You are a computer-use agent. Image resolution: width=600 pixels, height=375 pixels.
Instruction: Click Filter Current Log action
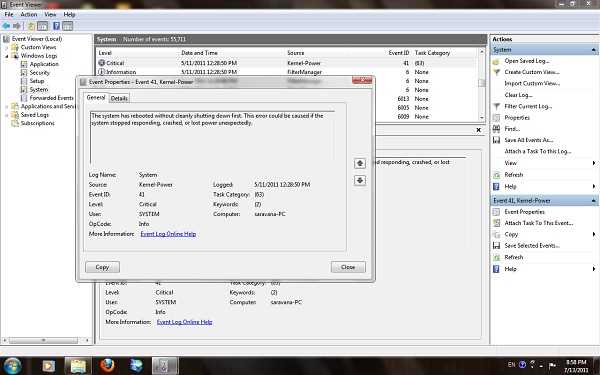(528, 106)
